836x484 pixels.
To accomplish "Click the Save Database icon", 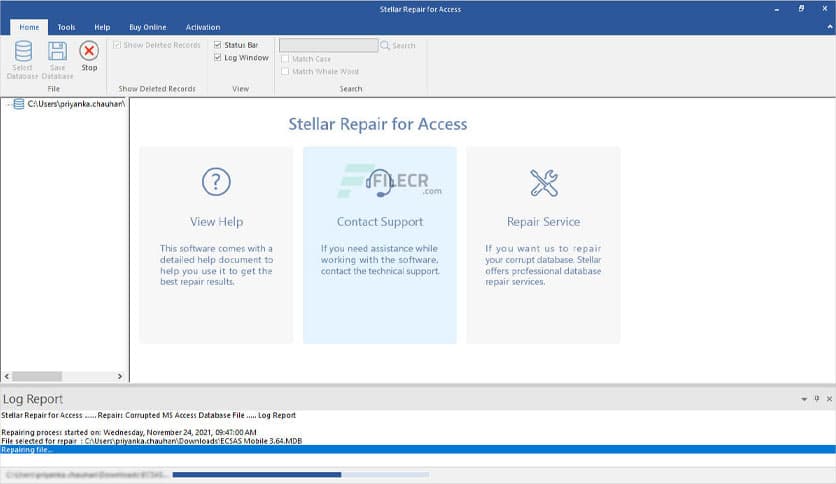I will click(57, 52).
